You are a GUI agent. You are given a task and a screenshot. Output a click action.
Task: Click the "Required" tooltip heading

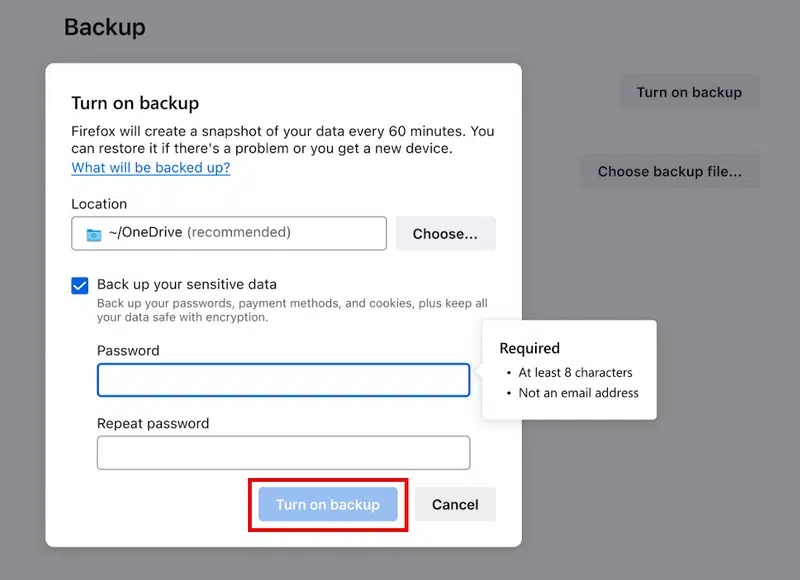pyautogui.click(x=530, y=348)
